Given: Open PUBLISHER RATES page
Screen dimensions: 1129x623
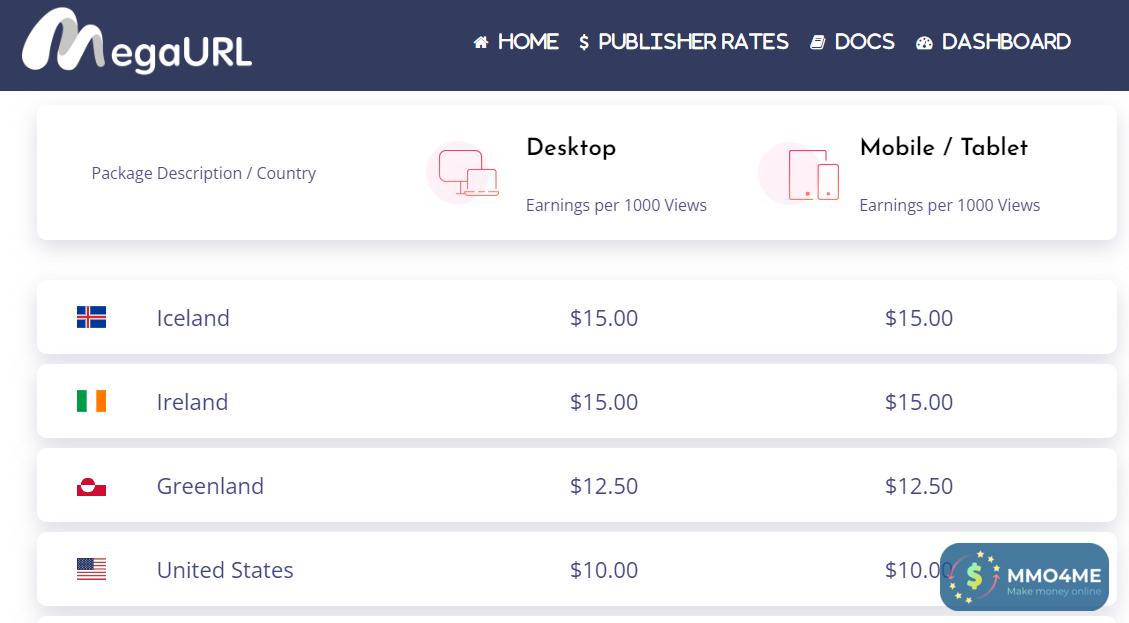Looking at the screenshot, I should 684,42.
